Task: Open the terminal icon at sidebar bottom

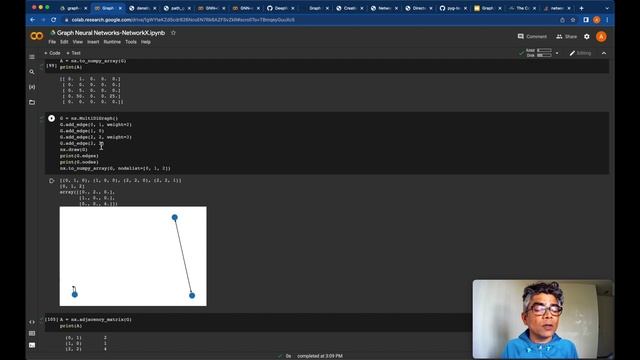Action: 32,345
